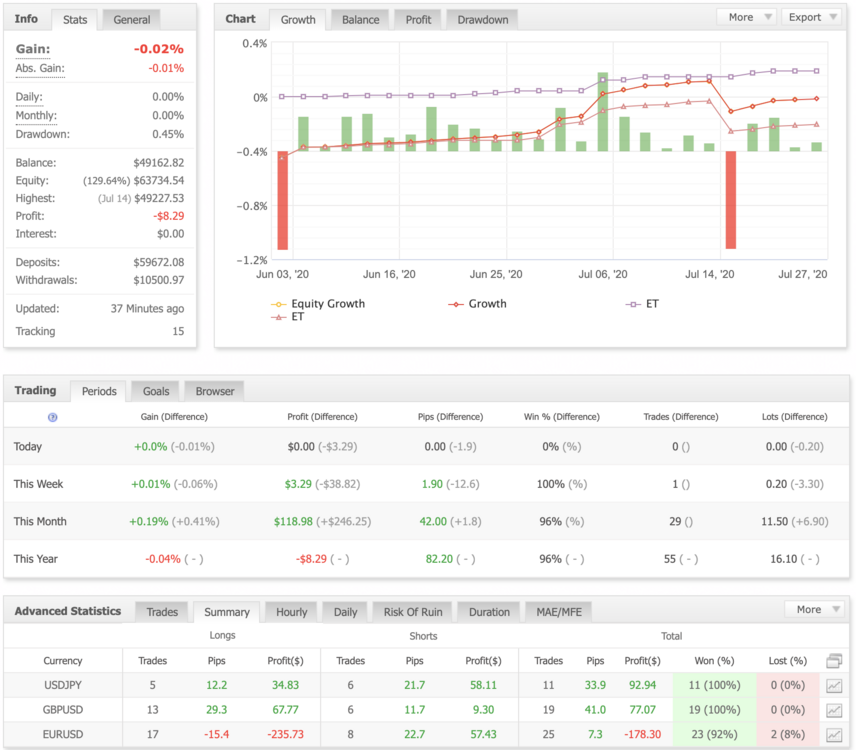The width and height of the screenshot is (856, 750).
Task: Click the Abs. Gain label
Action: coord(40,68)
